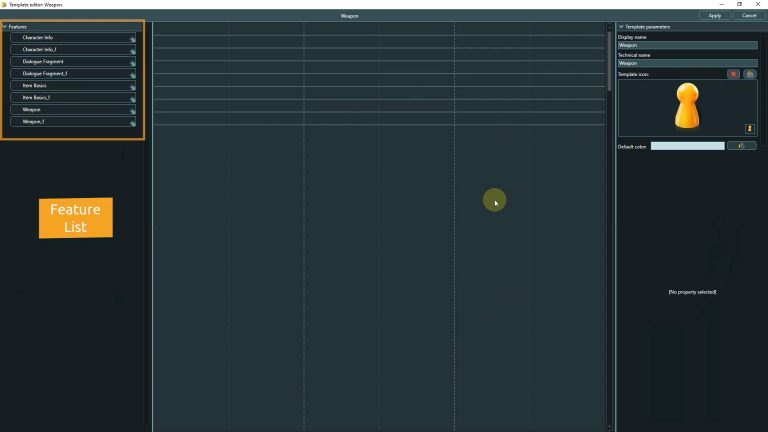Click the drag icon on Item Basics_f feature
768x432 pixels.
132,98
